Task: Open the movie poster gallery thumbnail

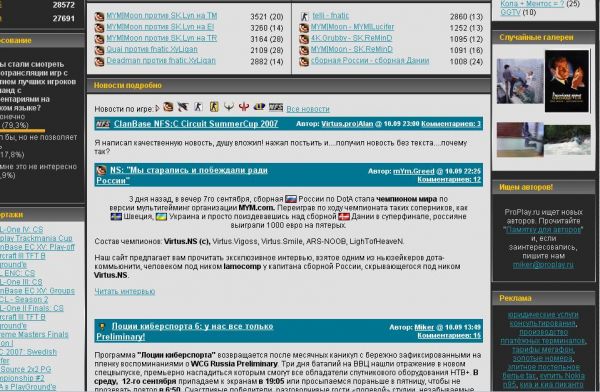Action: (567, 81)
